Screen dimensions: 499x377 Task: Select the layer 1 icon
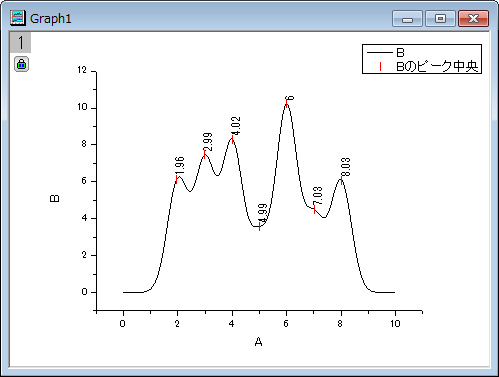tap(20, 42)
